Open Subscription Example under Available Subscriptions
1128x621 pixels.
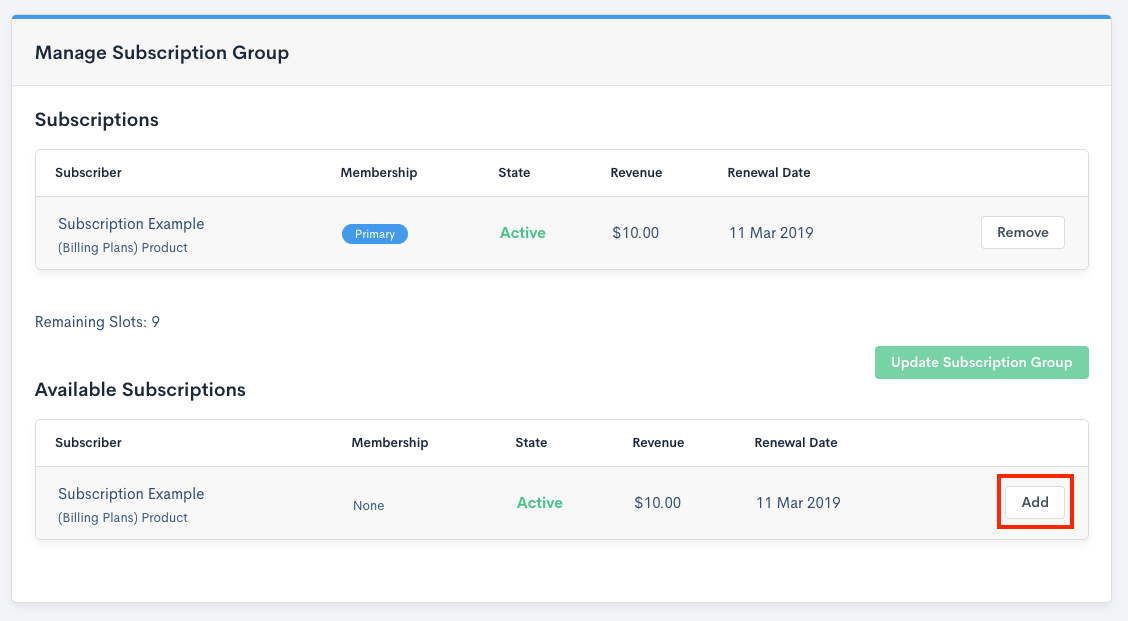pyautogui.click(x=131, y=494)
